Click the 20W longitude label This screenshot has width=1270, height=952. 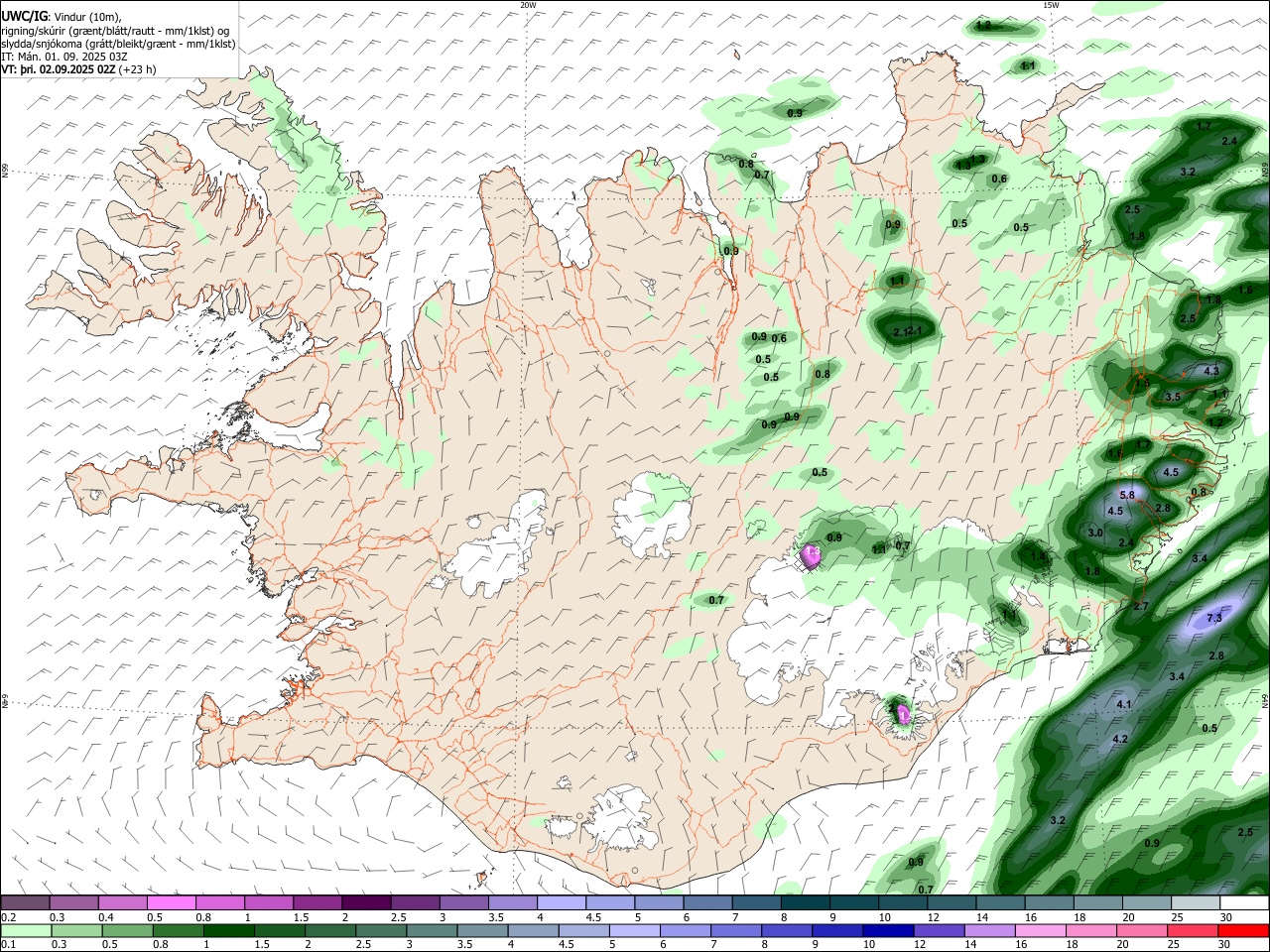pyautogui.click(x=528, y=5)
